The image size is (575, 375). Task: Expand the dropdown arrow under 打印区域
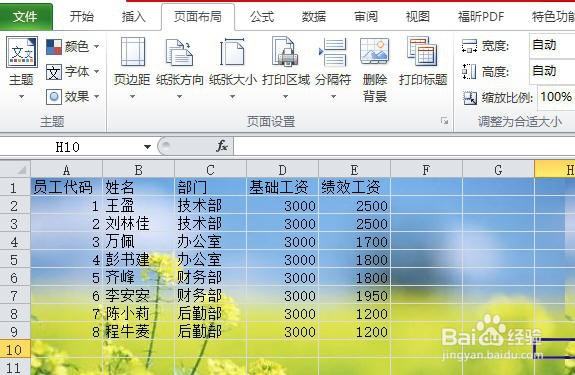(285, 97)
